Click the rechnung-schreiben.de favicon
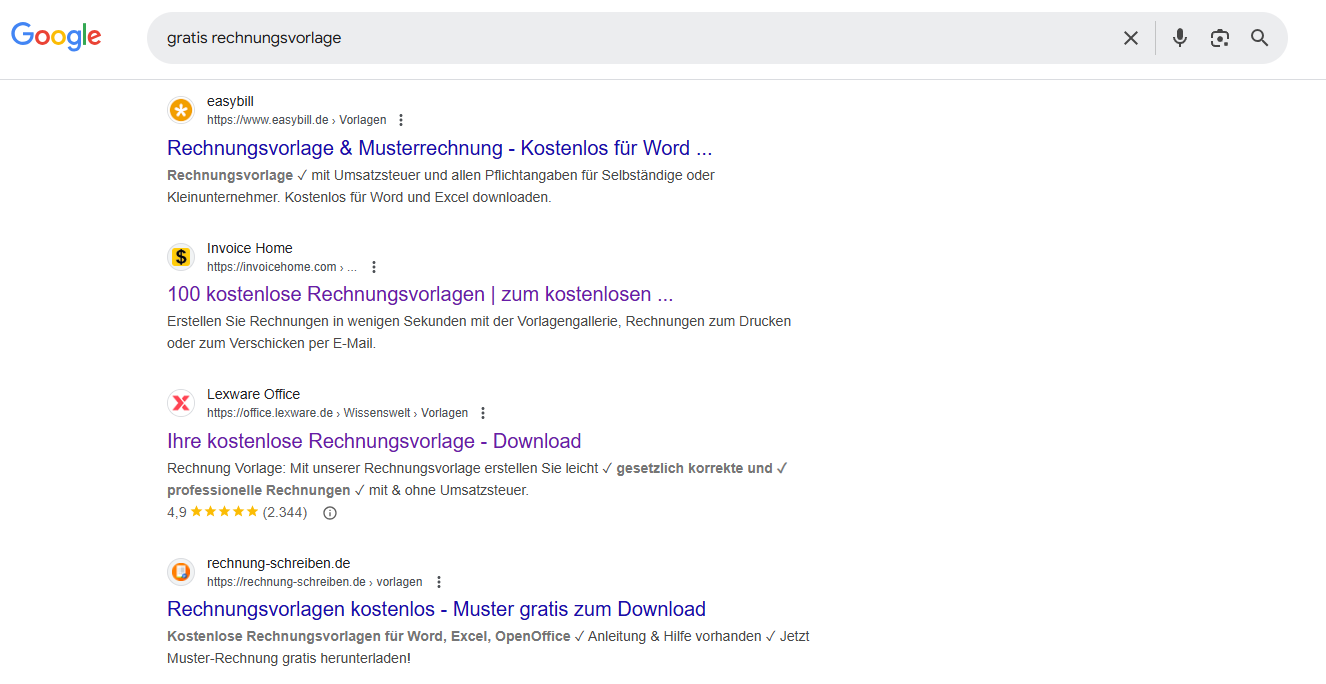The height and width of the screenshot is (684, 1326). tap(181, 572)
